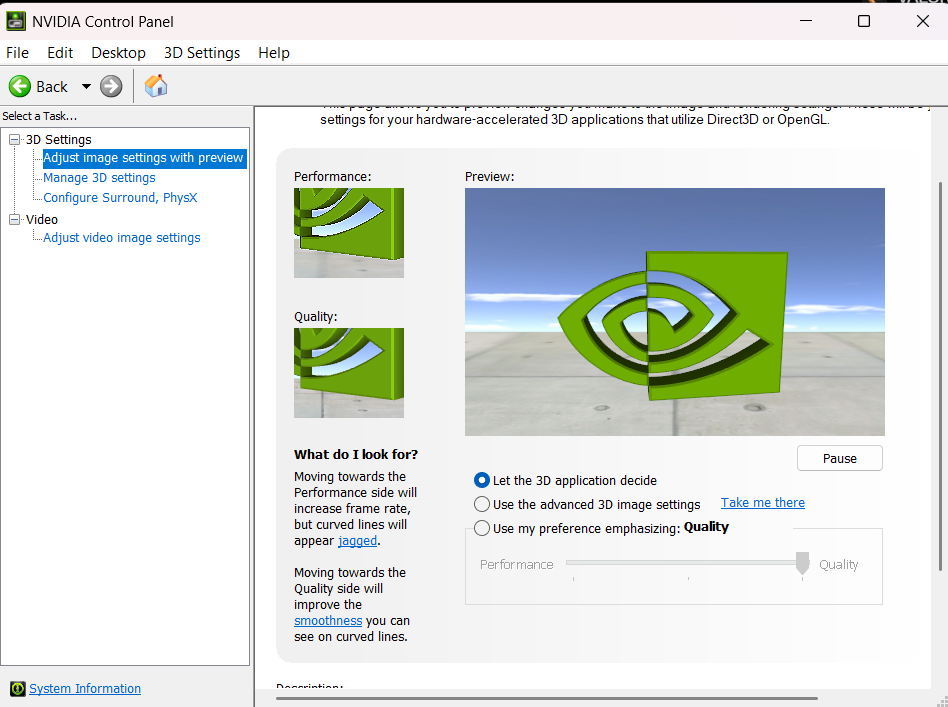Collapse the 3D Settings tree node

click(x=15, y=140)
